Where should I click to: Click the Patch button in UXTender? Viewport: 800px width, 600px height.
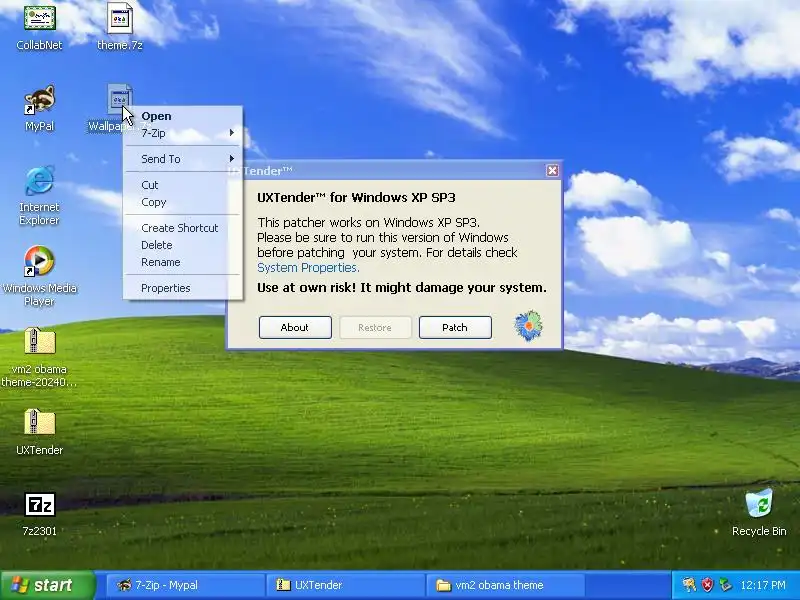(x=455, y=328)
